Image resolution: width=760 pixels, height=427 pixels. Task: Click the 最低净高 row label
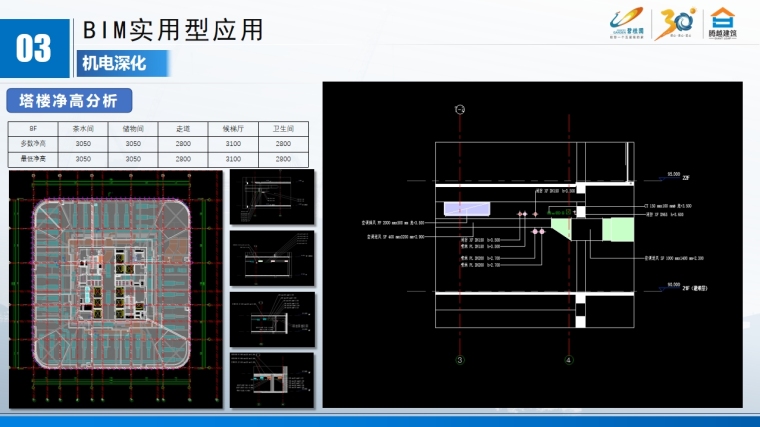pyautogui.click(x=33, y=159)
